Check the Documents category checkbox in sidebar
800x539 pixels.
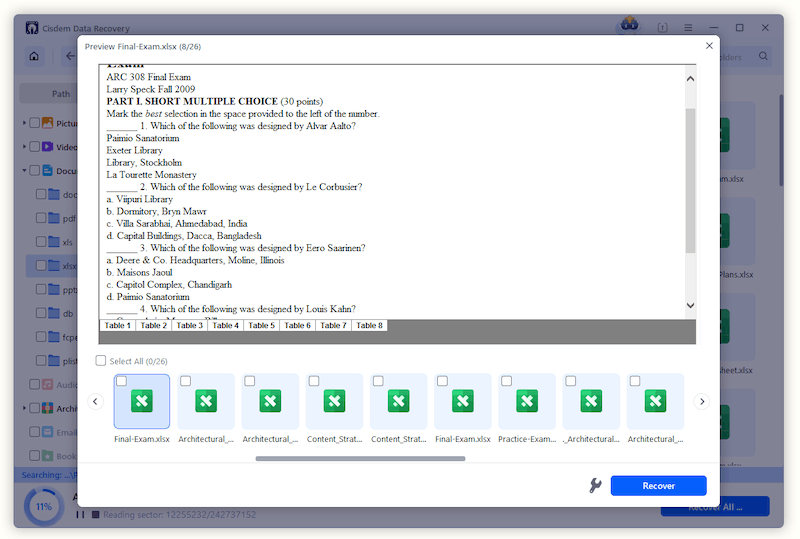pyautogui.click(x=35, y=170)
